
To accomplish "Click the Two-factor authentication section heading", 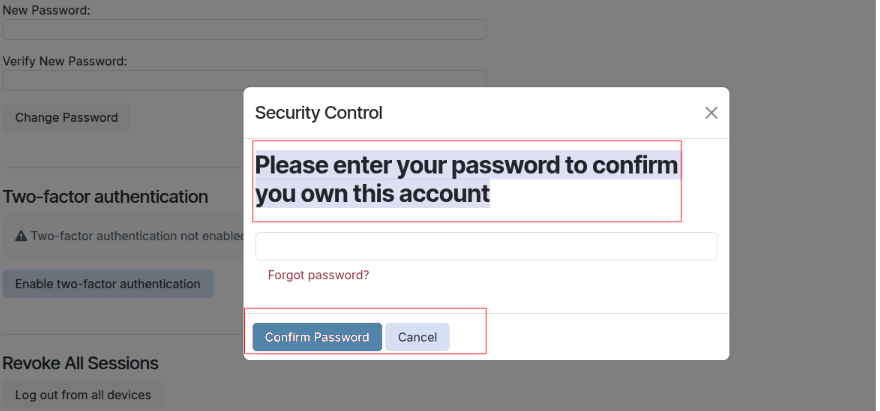I will click(105, 197).
